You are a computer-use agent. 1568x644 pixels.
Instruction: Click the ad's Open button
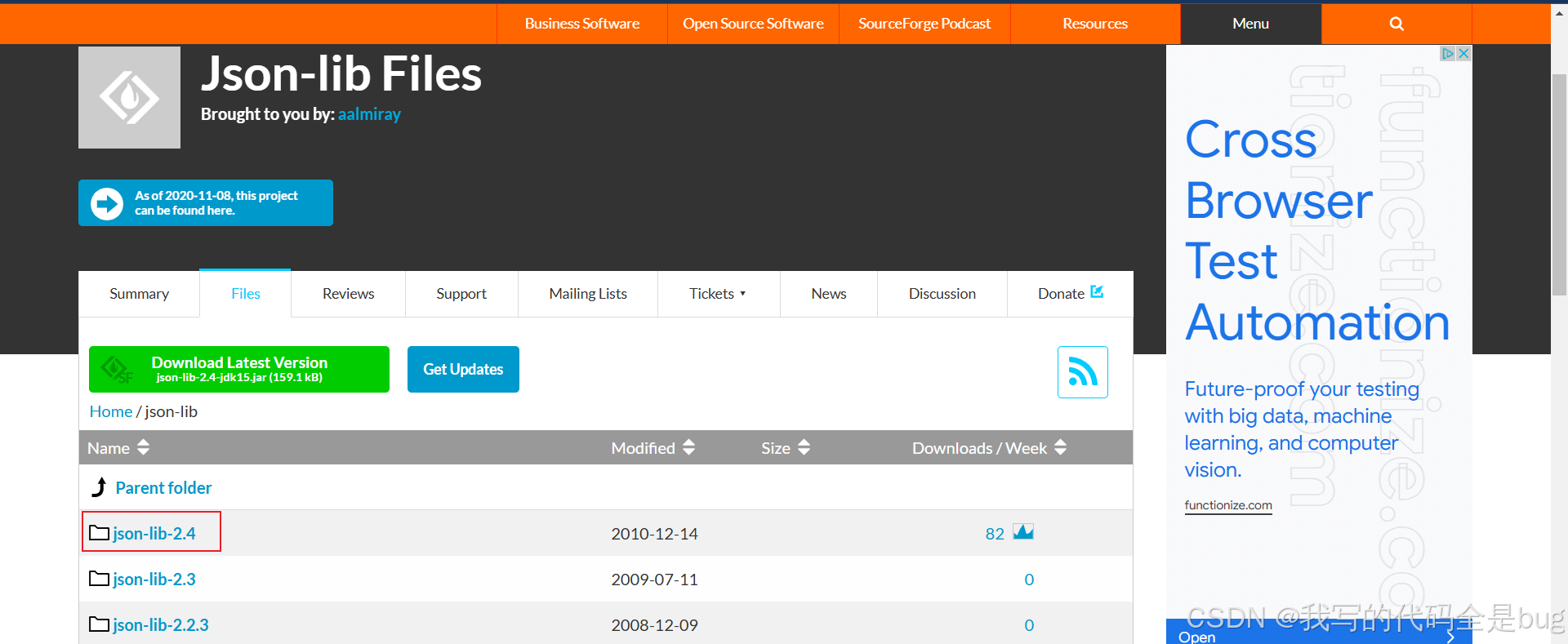[1319, 633]
